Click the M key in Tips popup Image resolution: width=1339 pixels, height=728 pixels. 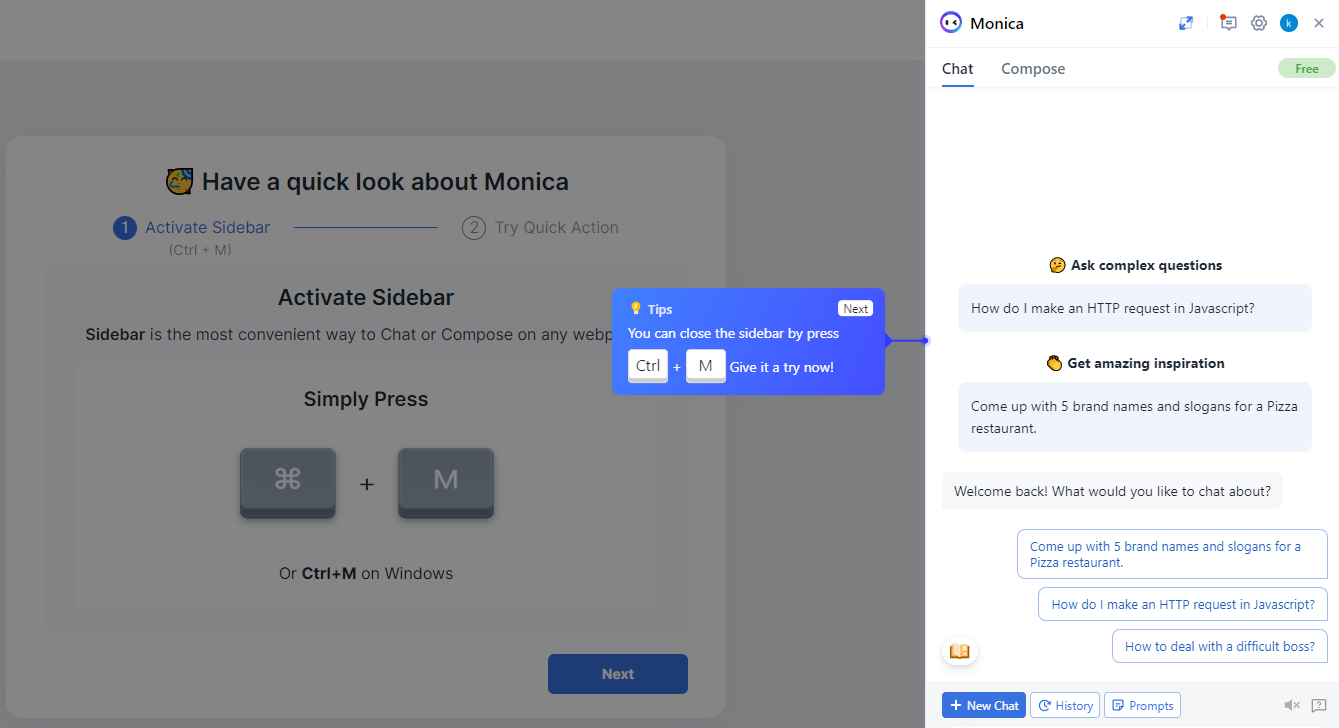click(x=706, y=366)
